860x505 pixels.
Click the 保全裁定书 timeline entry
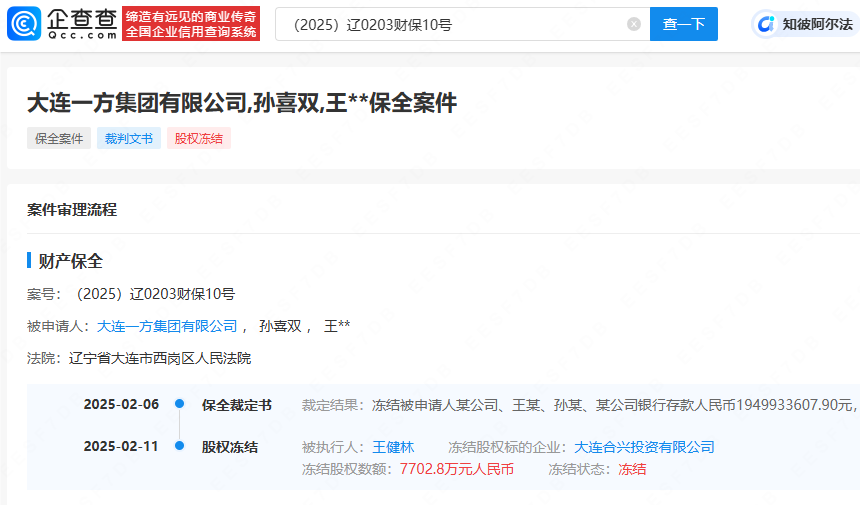pos(236,405)
